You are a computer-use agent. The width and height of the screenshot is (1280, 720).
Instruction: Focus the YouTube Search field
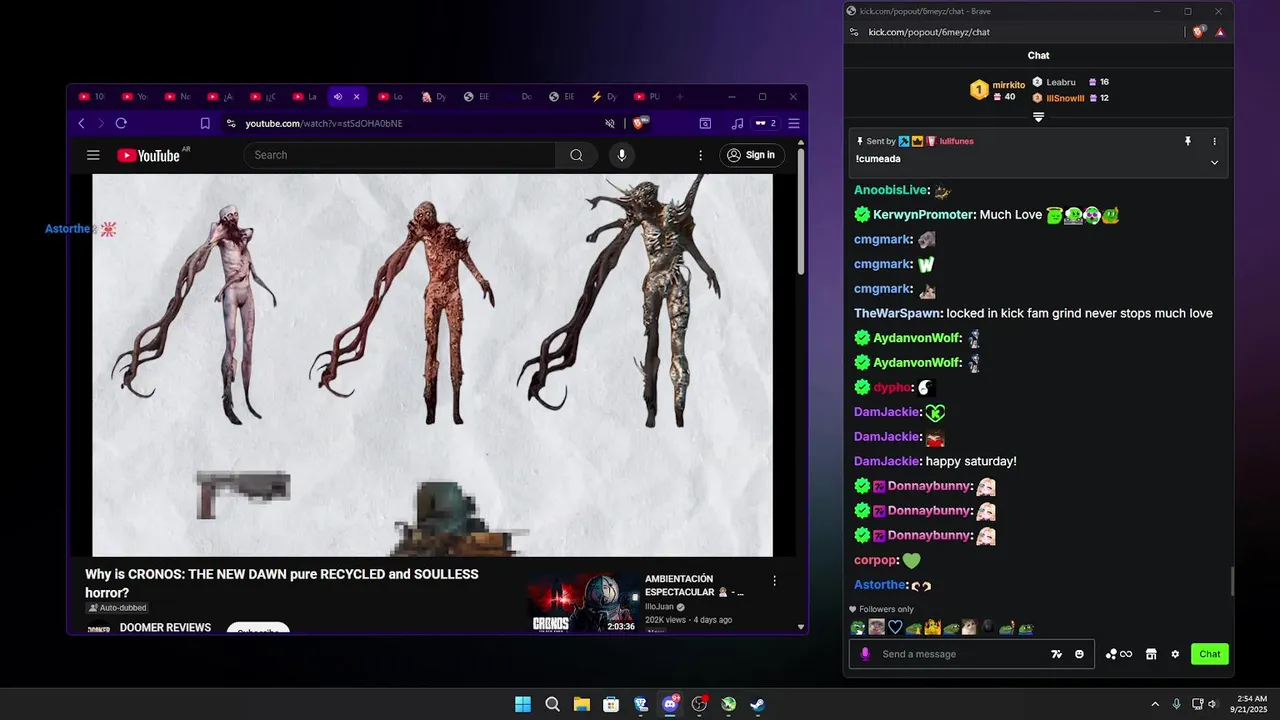tap(400, 155)
